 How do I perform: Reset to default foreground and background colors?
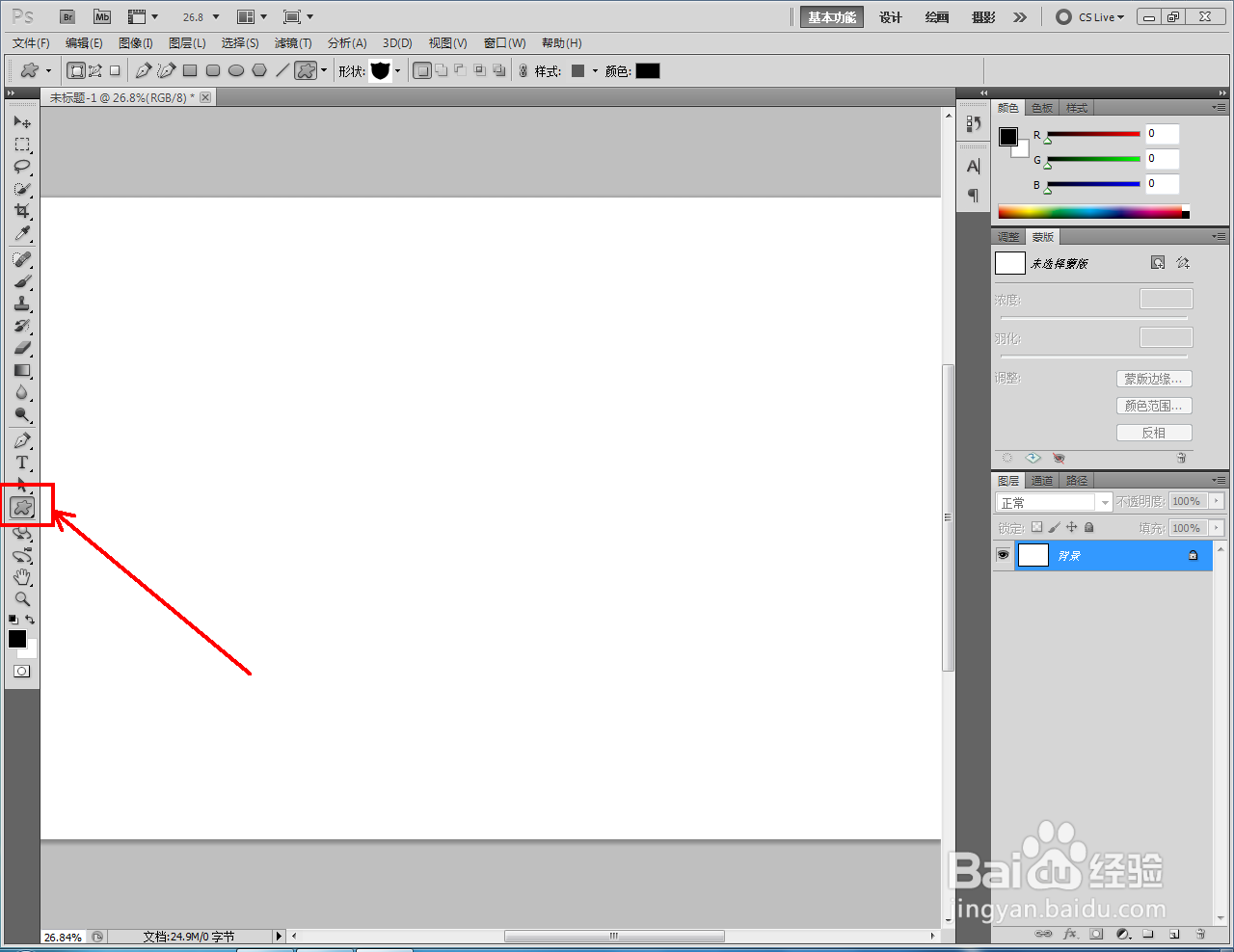[x=13, y=620]
